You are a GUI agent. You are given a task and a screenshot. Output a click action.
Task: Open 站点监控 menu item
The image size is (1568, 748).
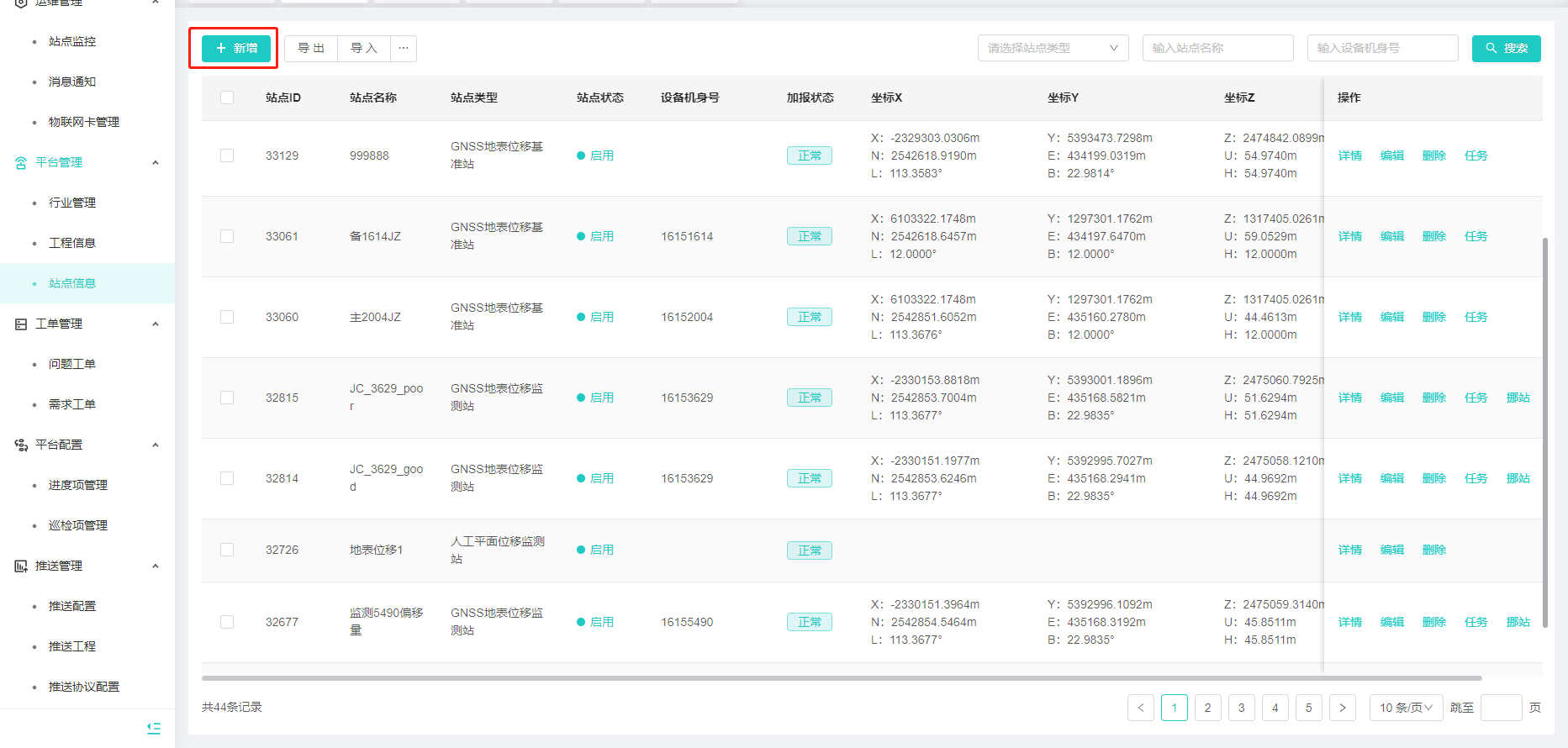click(72, 41)
